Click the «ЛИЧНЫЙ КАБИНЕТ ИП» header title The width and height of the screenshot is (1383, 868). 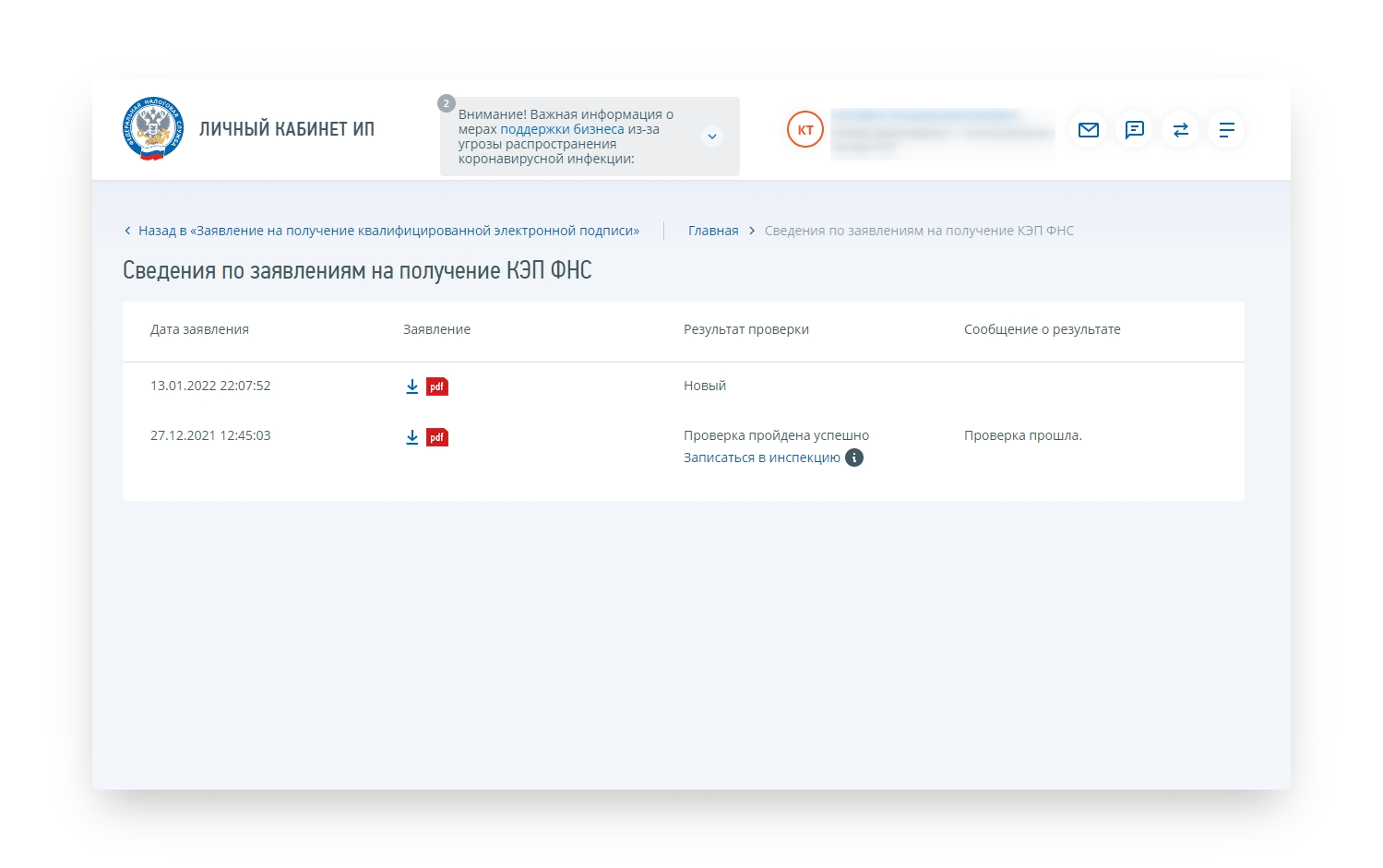tap(287, 129)
